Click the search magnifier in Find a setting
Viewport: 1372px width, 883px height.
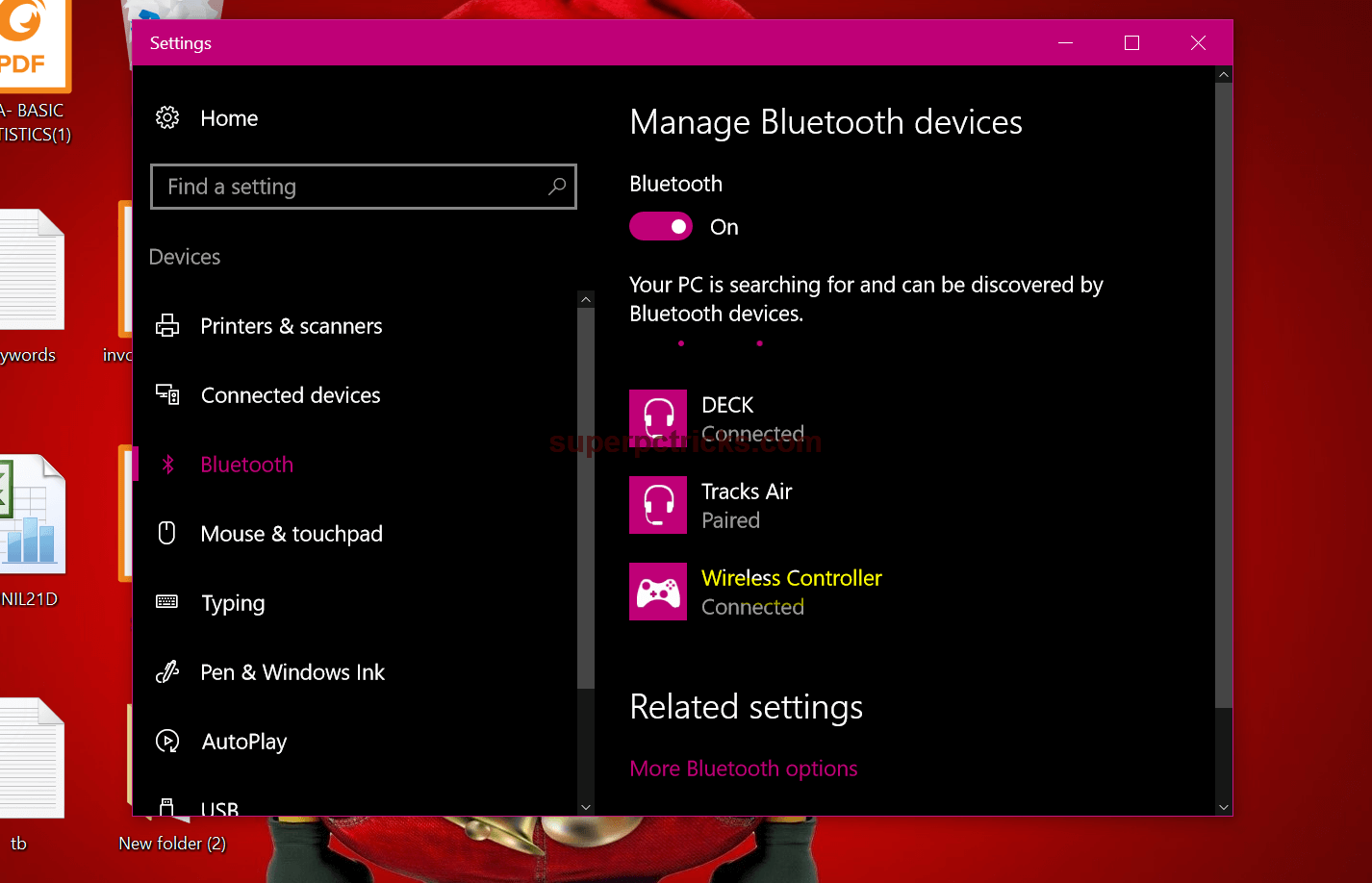(557, 187)
